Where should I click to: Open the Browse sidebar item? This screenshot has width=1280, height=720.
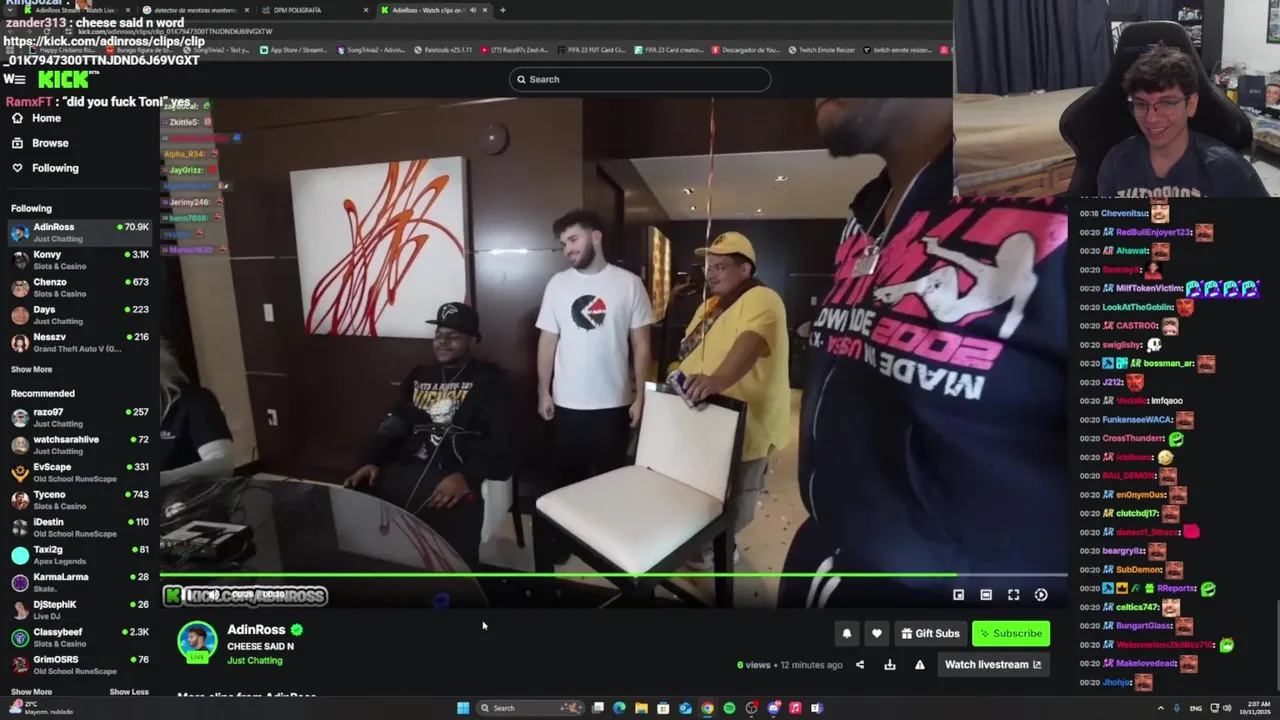coord(40,143)
